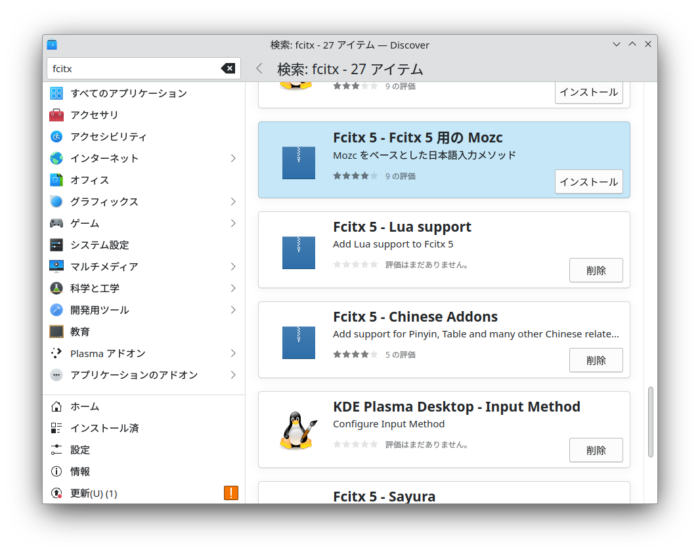Remove Fcitx 5 Chinese Addons
This screenshot has width=700, height=554.
click(596, 360)
